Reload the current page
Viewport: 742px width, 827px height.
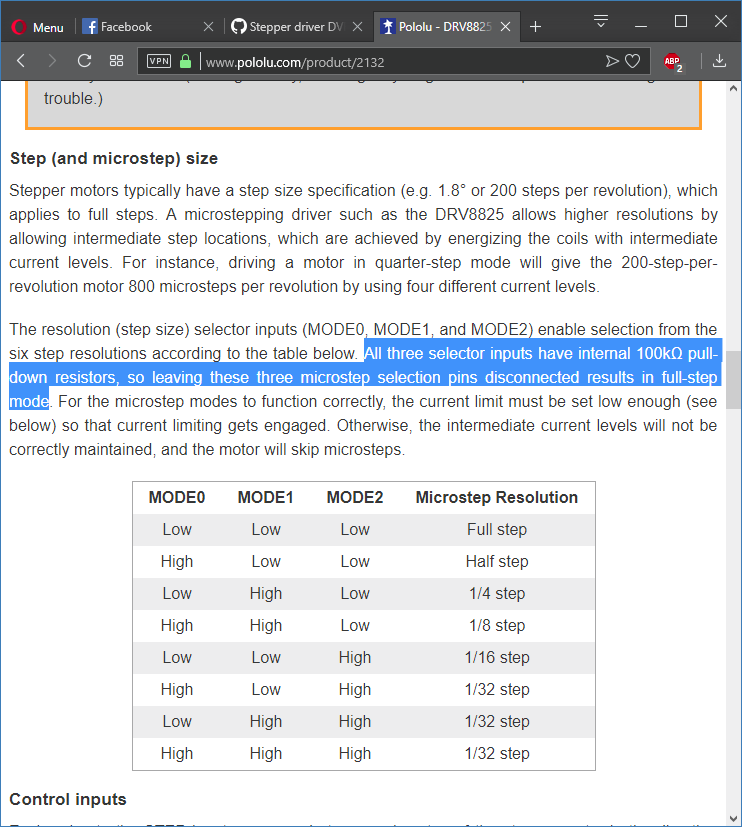(x=84, y=61)
